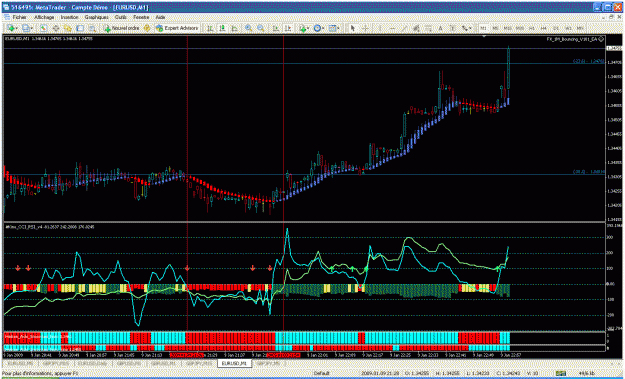
Task: Open the Affichage menu
Action: point(44,18)
